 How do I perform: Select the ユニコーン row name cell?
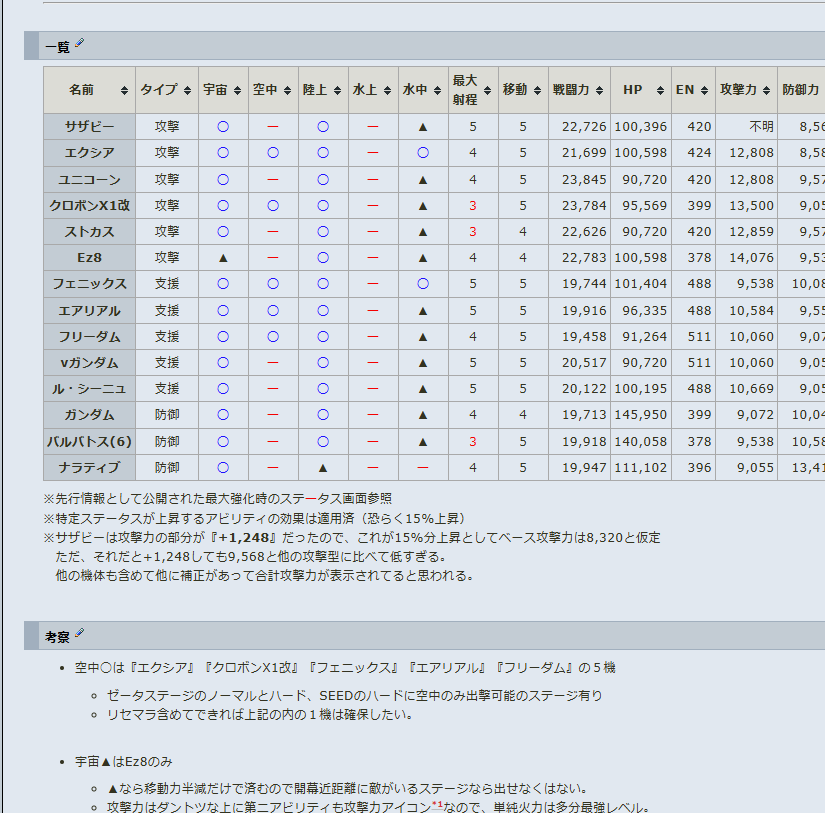[89, 179]
